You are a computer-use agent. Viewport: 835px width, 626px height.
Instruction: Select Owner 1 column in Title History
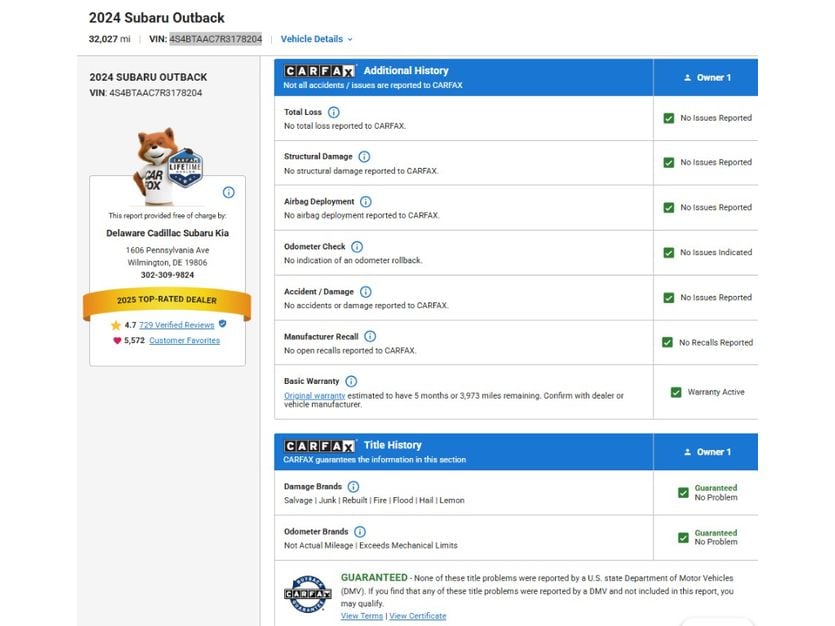click(706, 452)
